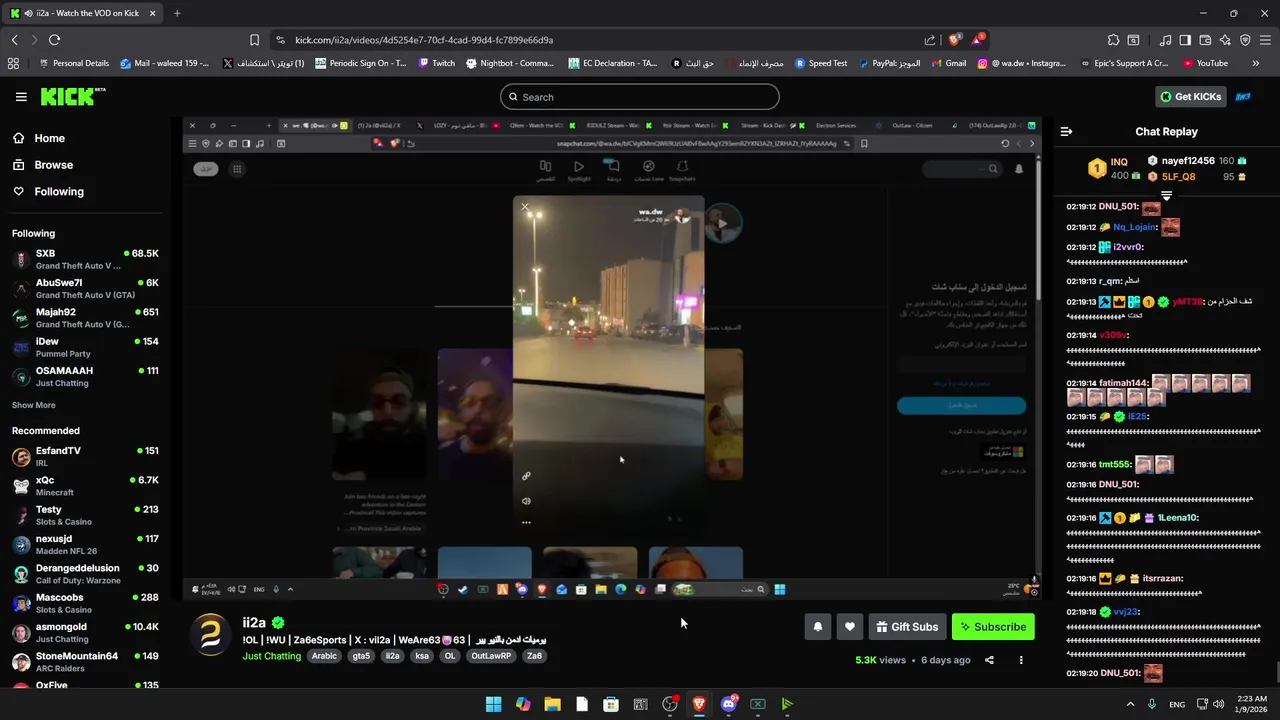Select the ksa tag
This screenshot has width=1280, height=720.
pyautogui.click(x=422, y=656)
